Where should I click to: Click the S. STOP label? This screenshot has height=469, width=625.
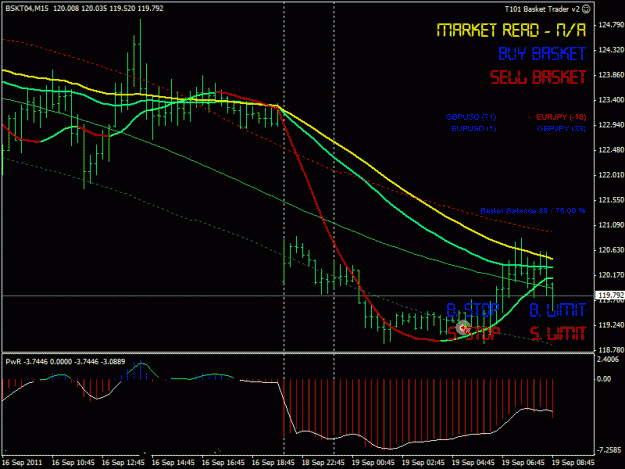(x=473, y=333)
